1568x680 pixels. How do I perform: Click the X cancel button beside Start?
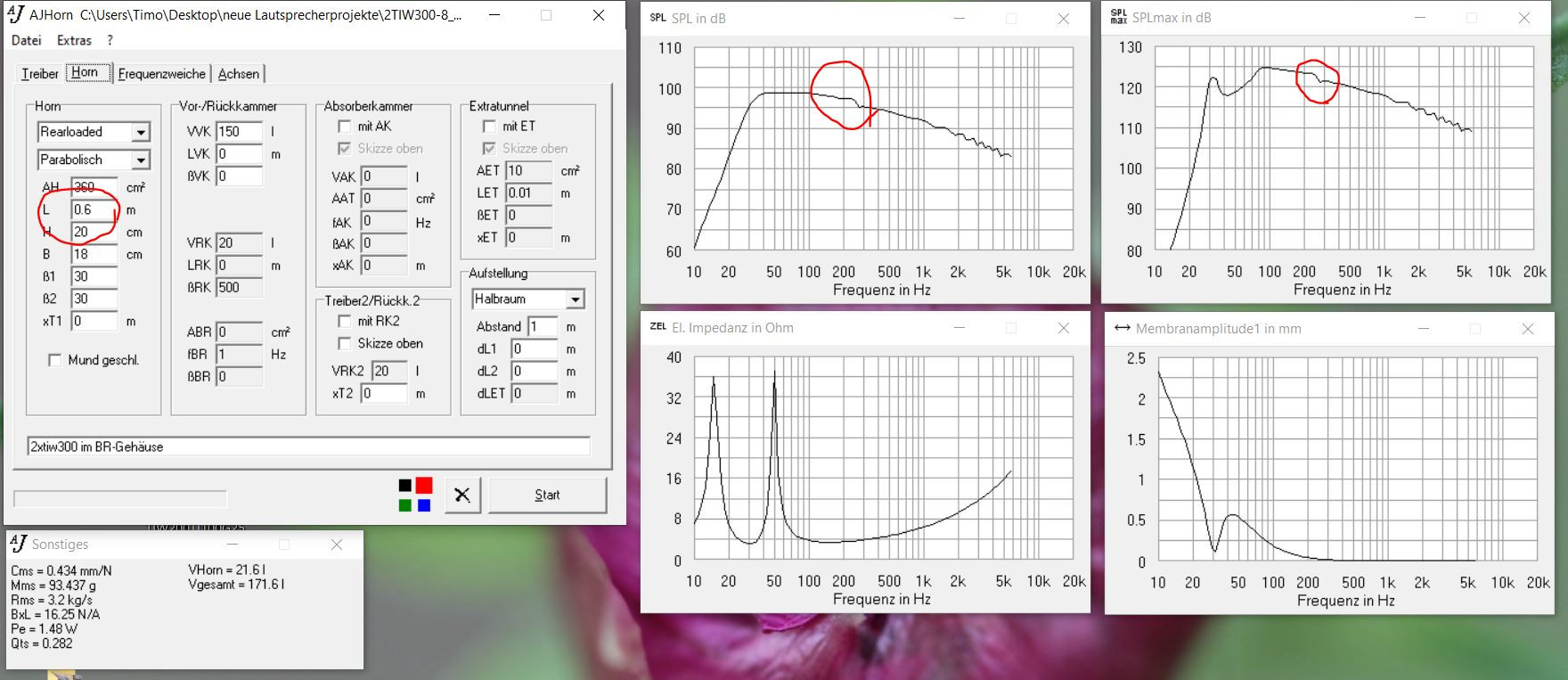(x=461, y=495)
